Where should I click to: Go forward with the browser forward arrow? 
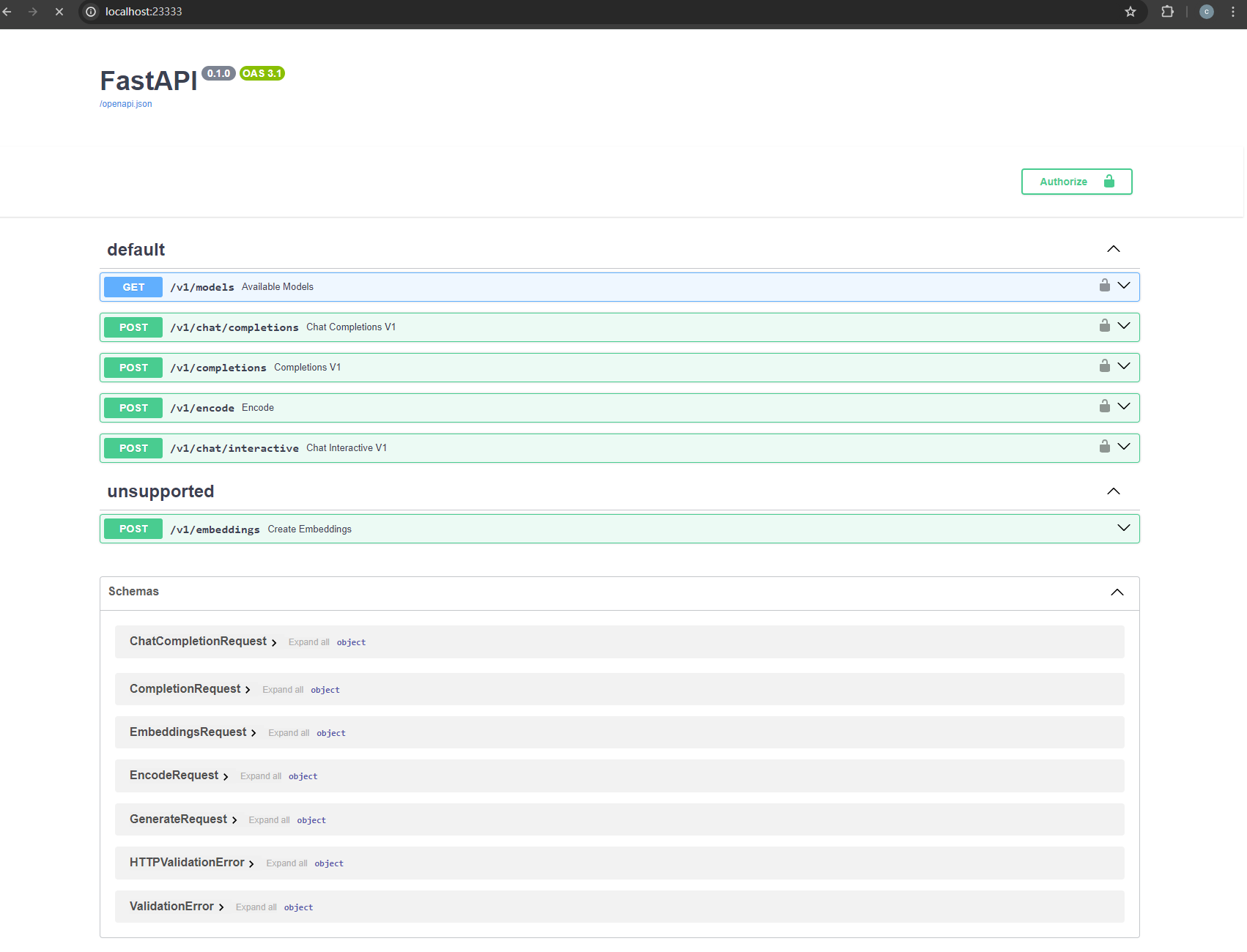(33, 12)
